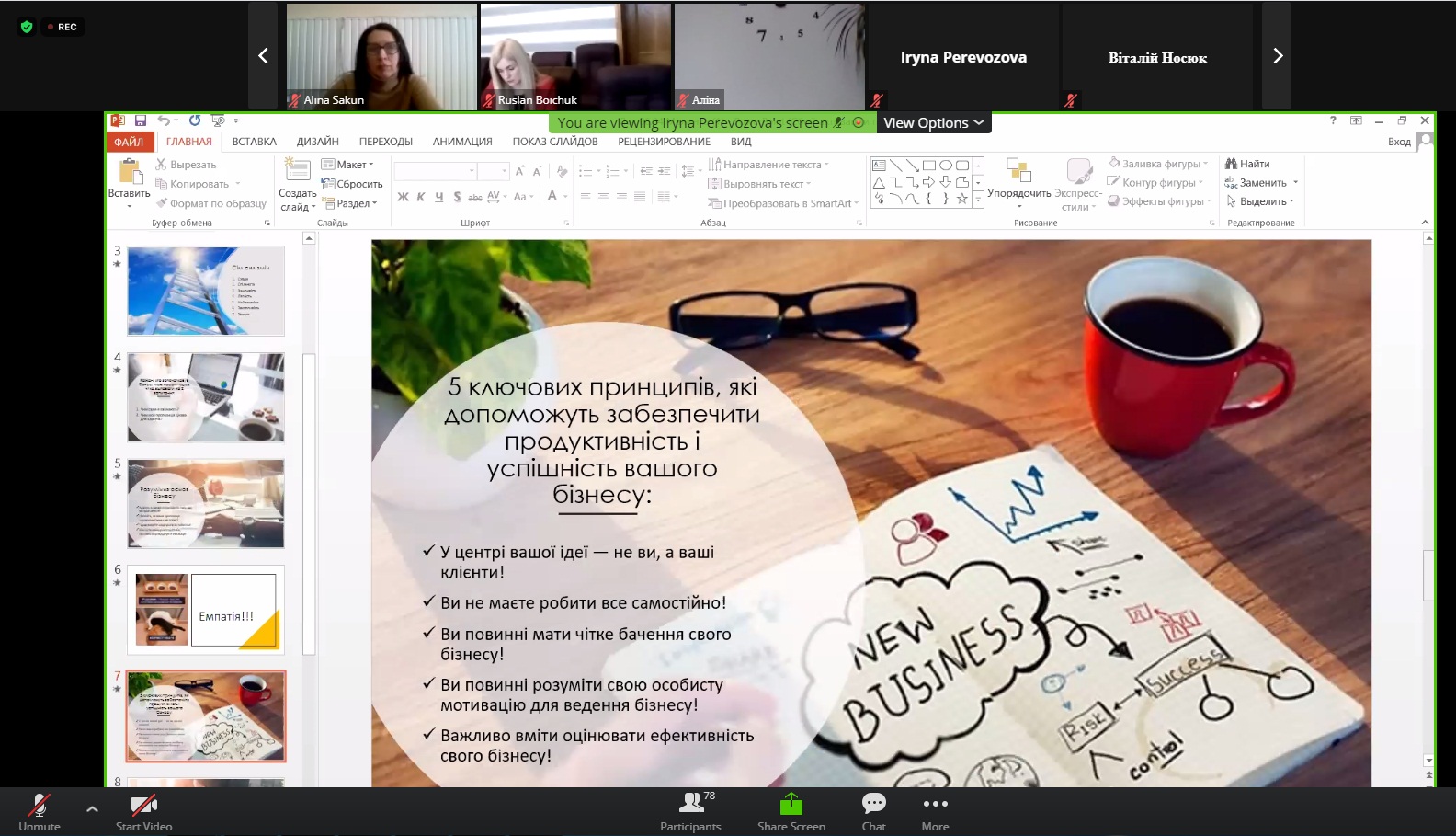Start video with the camera icon
Image resolution: width=1456 pixels, height=836 pixels.
[143, 812]
